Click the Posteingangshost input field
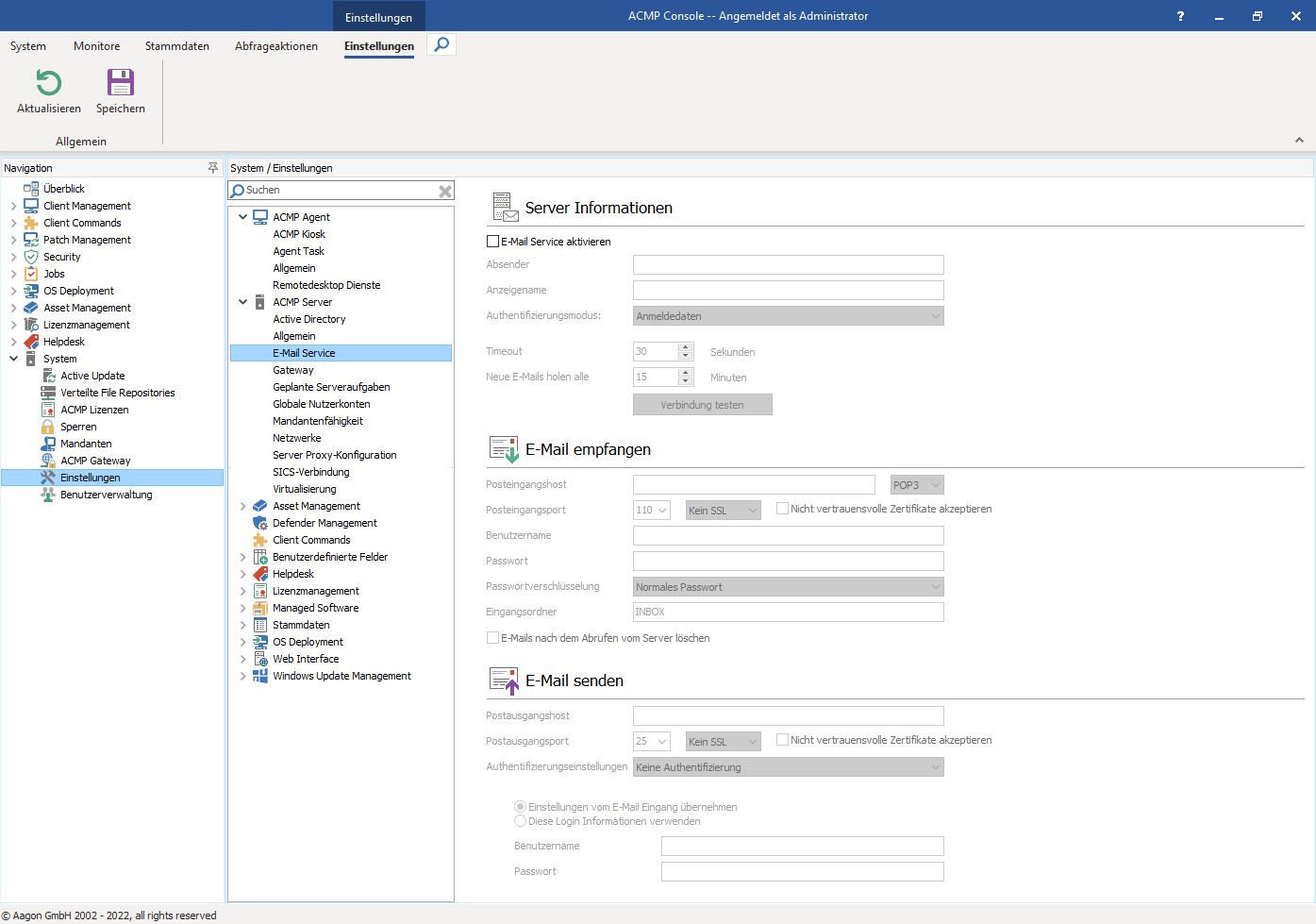This screenshot has height=924, width=1316. coord(755,485)
